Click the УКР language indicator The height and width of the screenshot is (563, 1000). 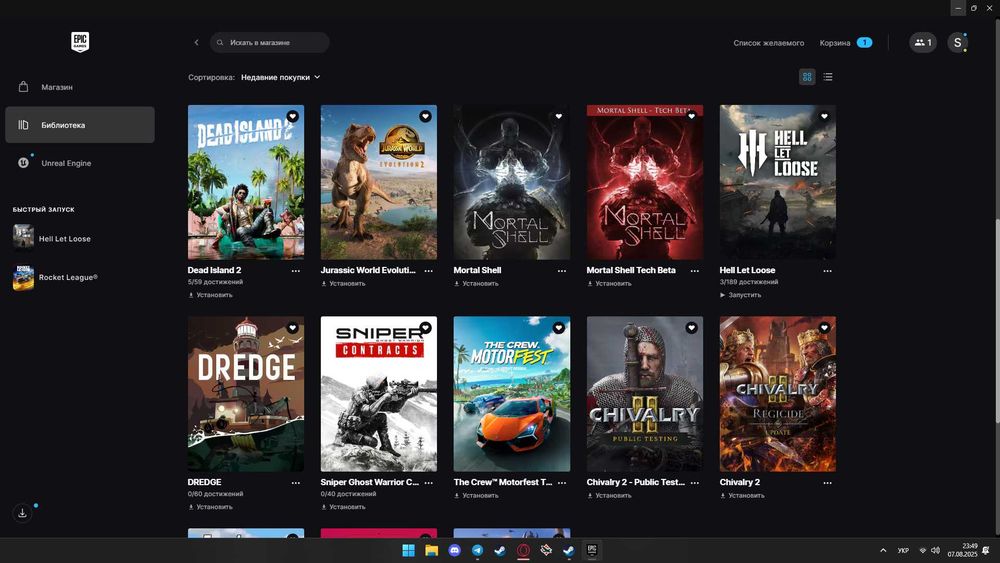point(903,550)
